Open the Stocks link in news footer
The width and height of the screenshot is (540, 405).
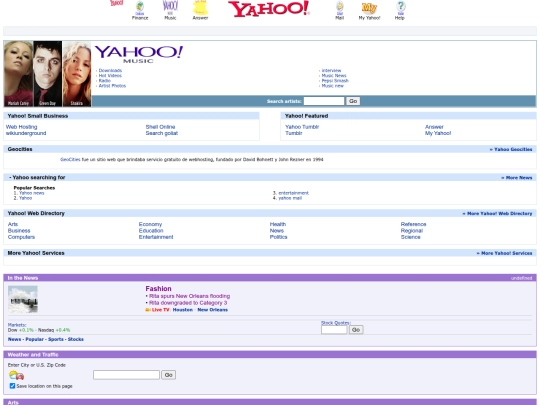[x=76, y=339]
